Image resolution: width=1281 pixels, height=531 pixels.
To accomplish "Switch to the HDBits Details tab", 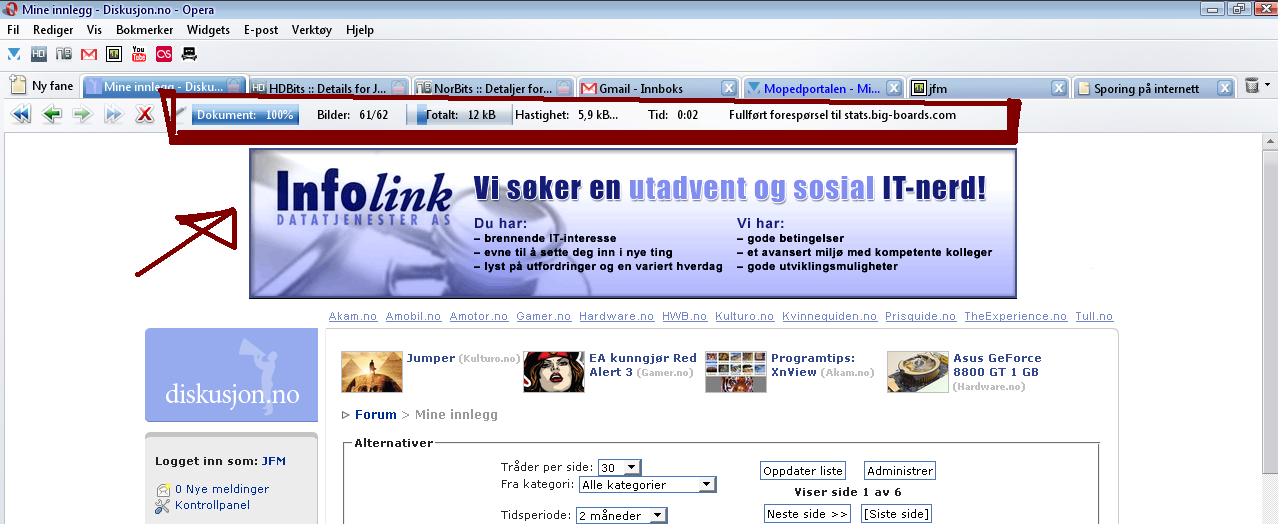I will (x=328, y=88).
